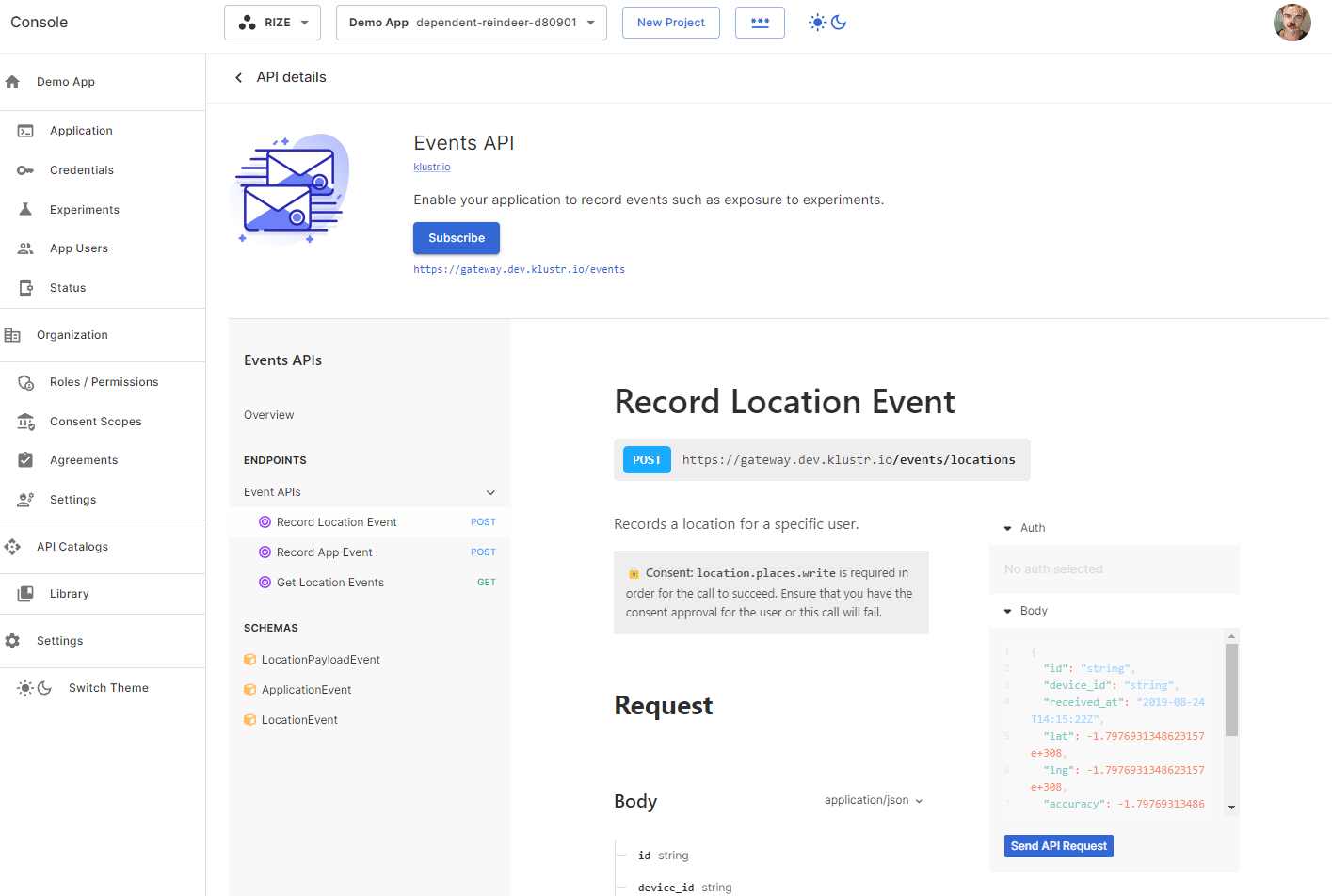Select Record App Event endpoint

325,552
